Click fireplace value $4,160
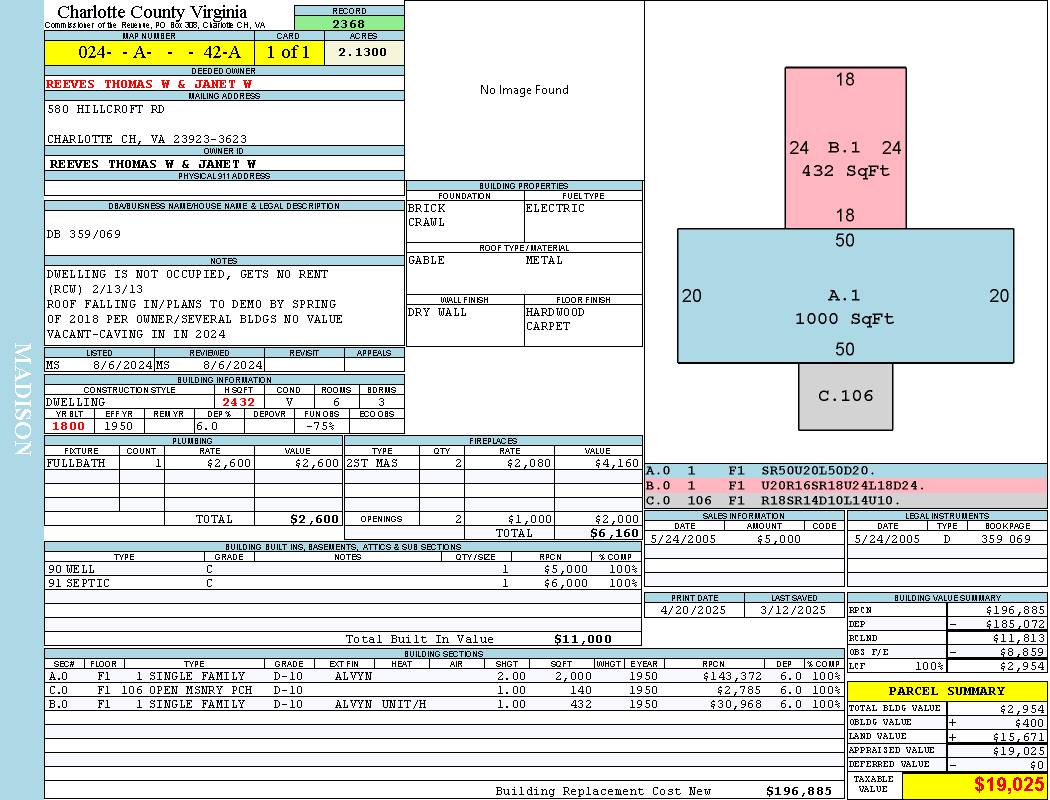 coord(617,463)
